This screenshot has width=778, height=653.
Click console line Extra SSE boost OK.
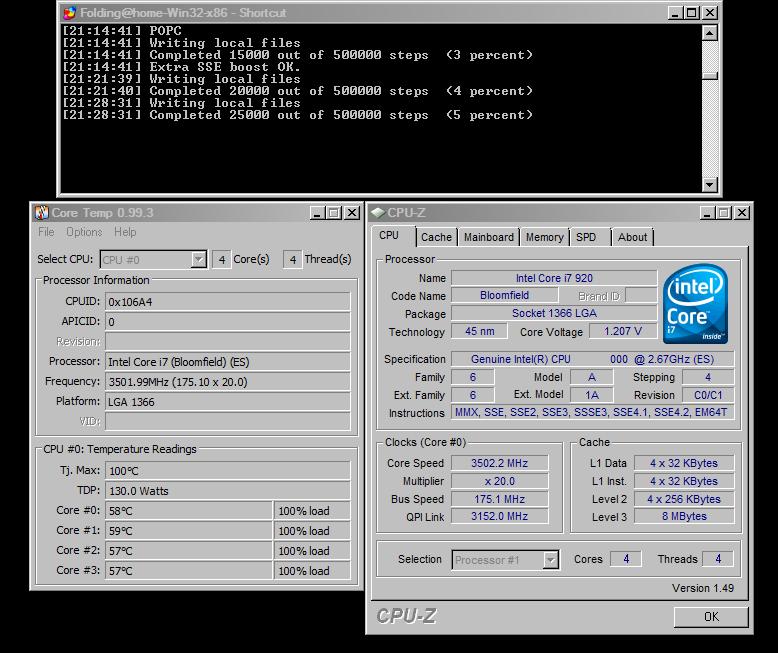point(182,67)
